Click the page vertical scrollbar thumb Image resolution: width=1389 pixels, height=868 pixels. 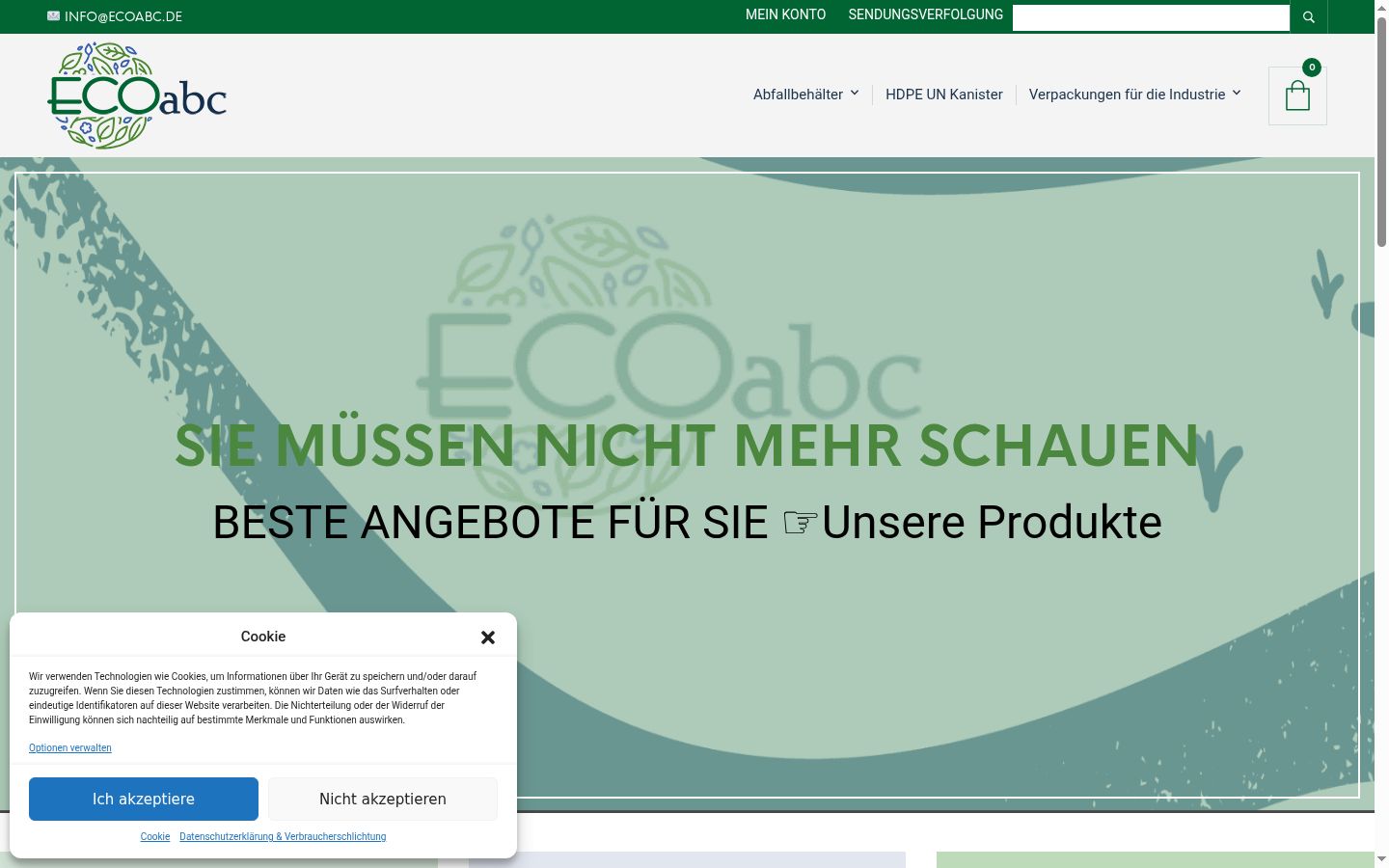pyautogui.click(x=1381, y=130)
